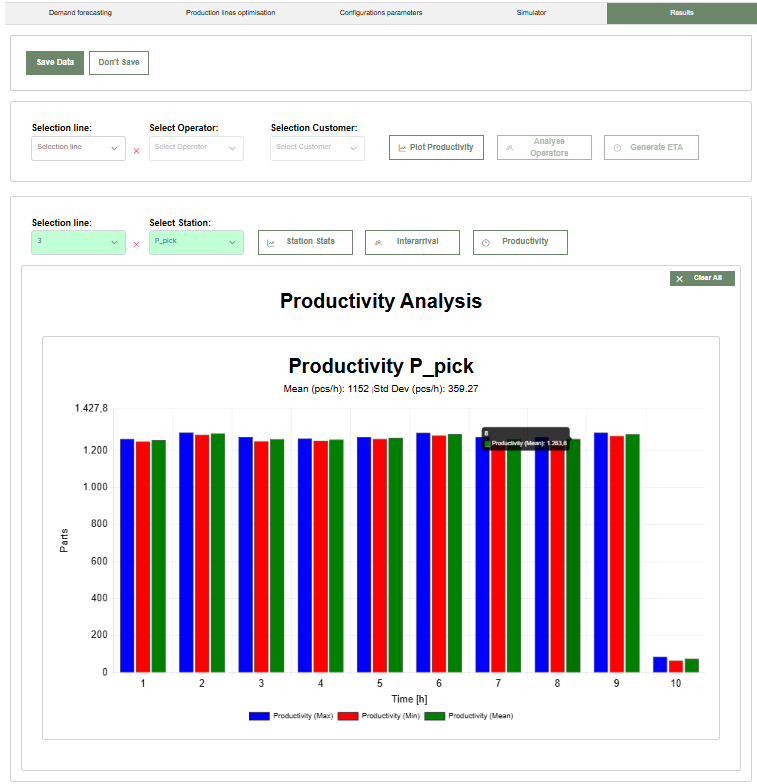This screenshot has width=757, height=784.
Task: Choose Don't Save
Action: click(x=119, y=62)
